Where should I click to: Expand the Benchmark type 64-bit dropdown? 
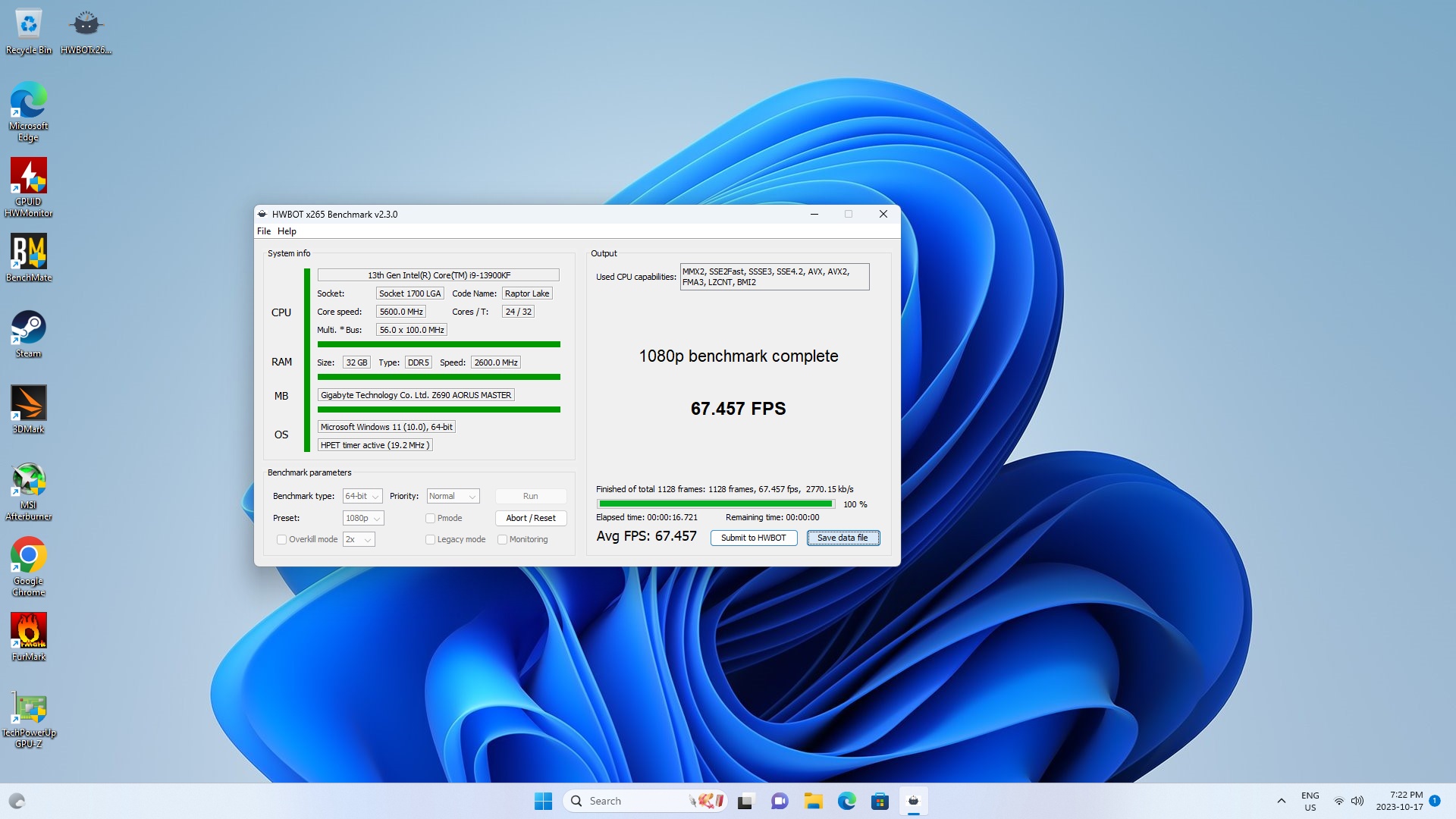[x=362, y=496]
